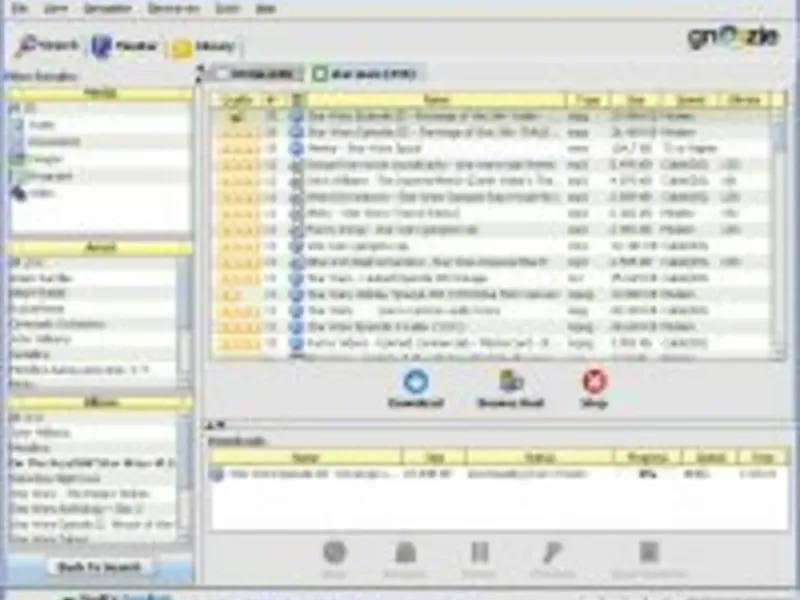Open the Navigation menu
This screenshot has width=800, height=600.
pyautogui.click(x=108, y=8)
